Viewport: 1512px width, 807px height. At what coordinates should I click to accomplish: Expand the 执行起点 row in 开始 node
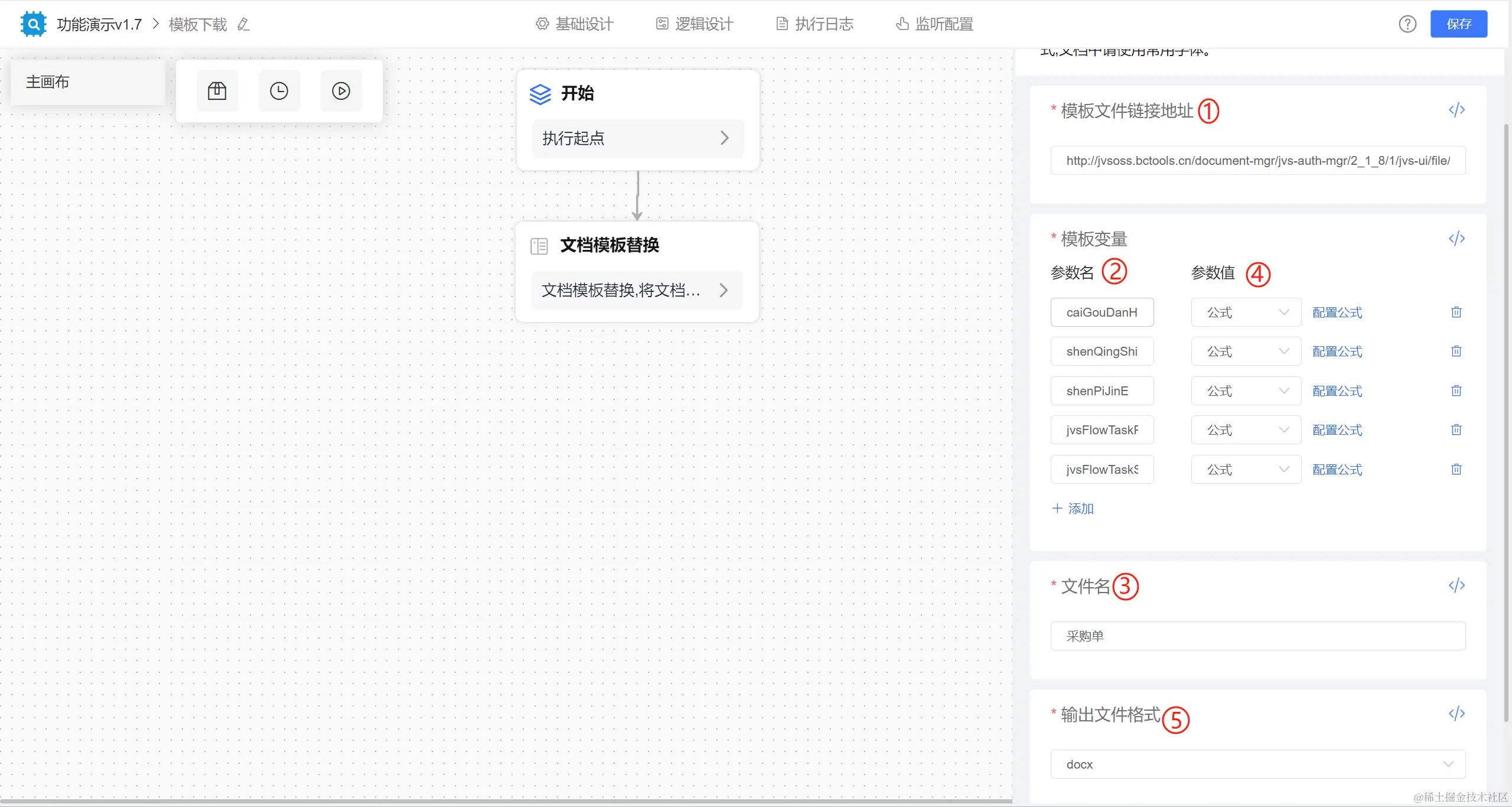(724, 138)
